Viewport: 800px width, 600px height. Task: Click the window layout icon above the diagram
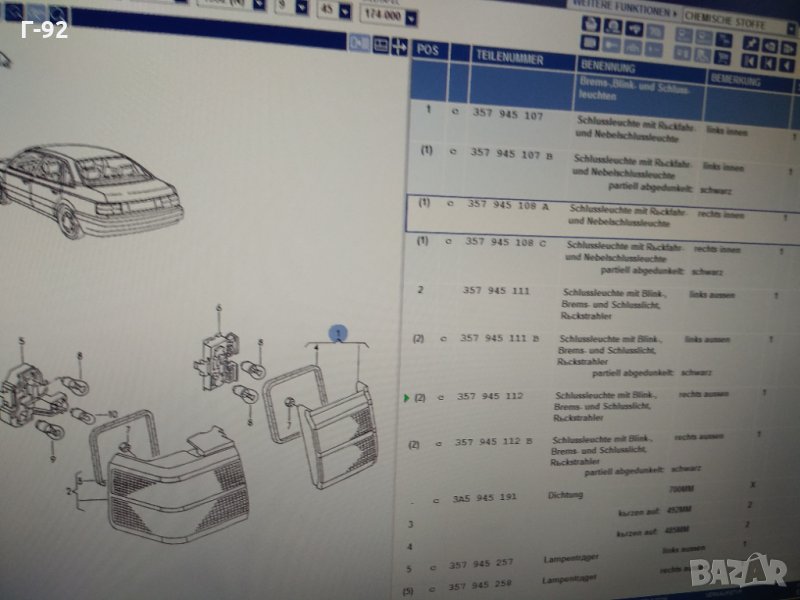click(381, 45)
